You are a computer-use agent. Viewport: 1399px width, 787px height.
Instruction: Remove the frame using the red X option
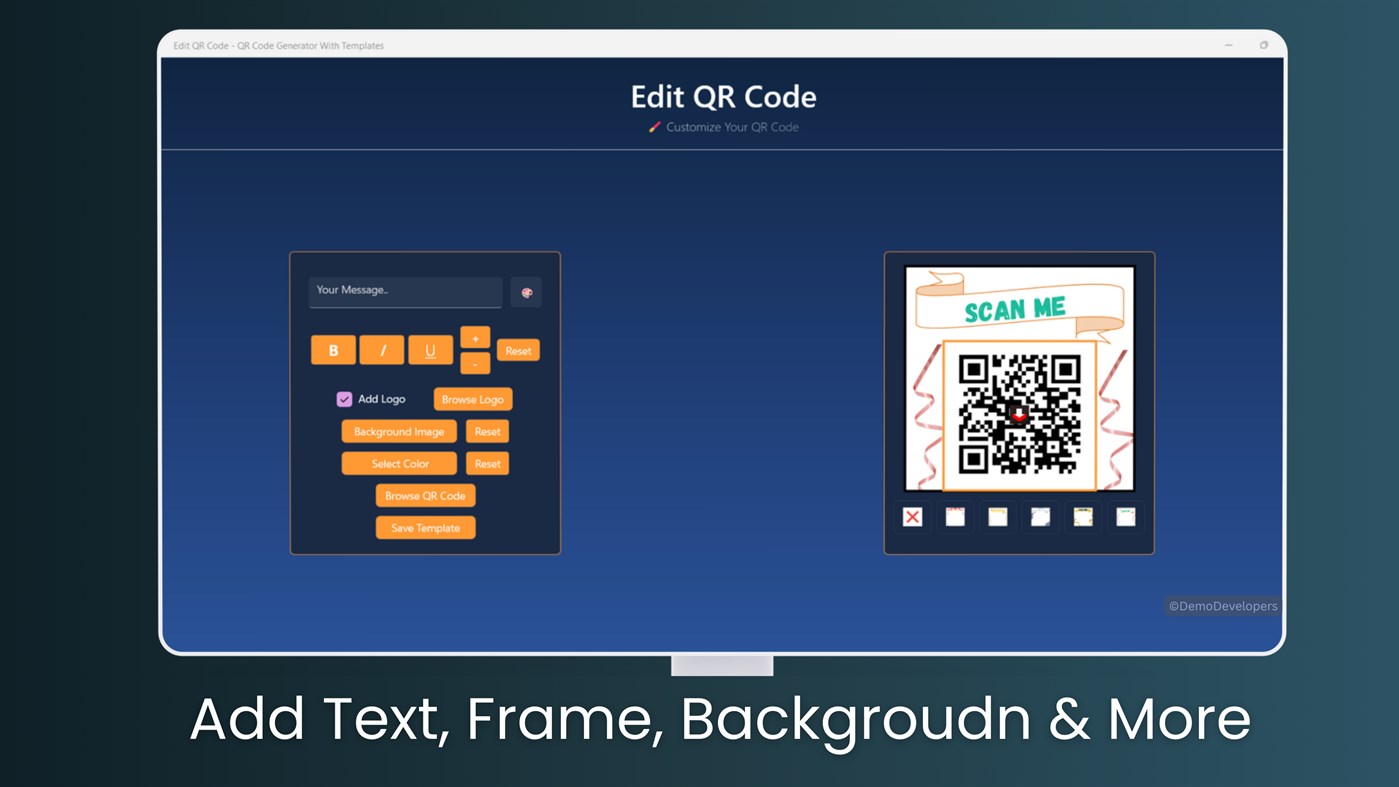(911, 517)
